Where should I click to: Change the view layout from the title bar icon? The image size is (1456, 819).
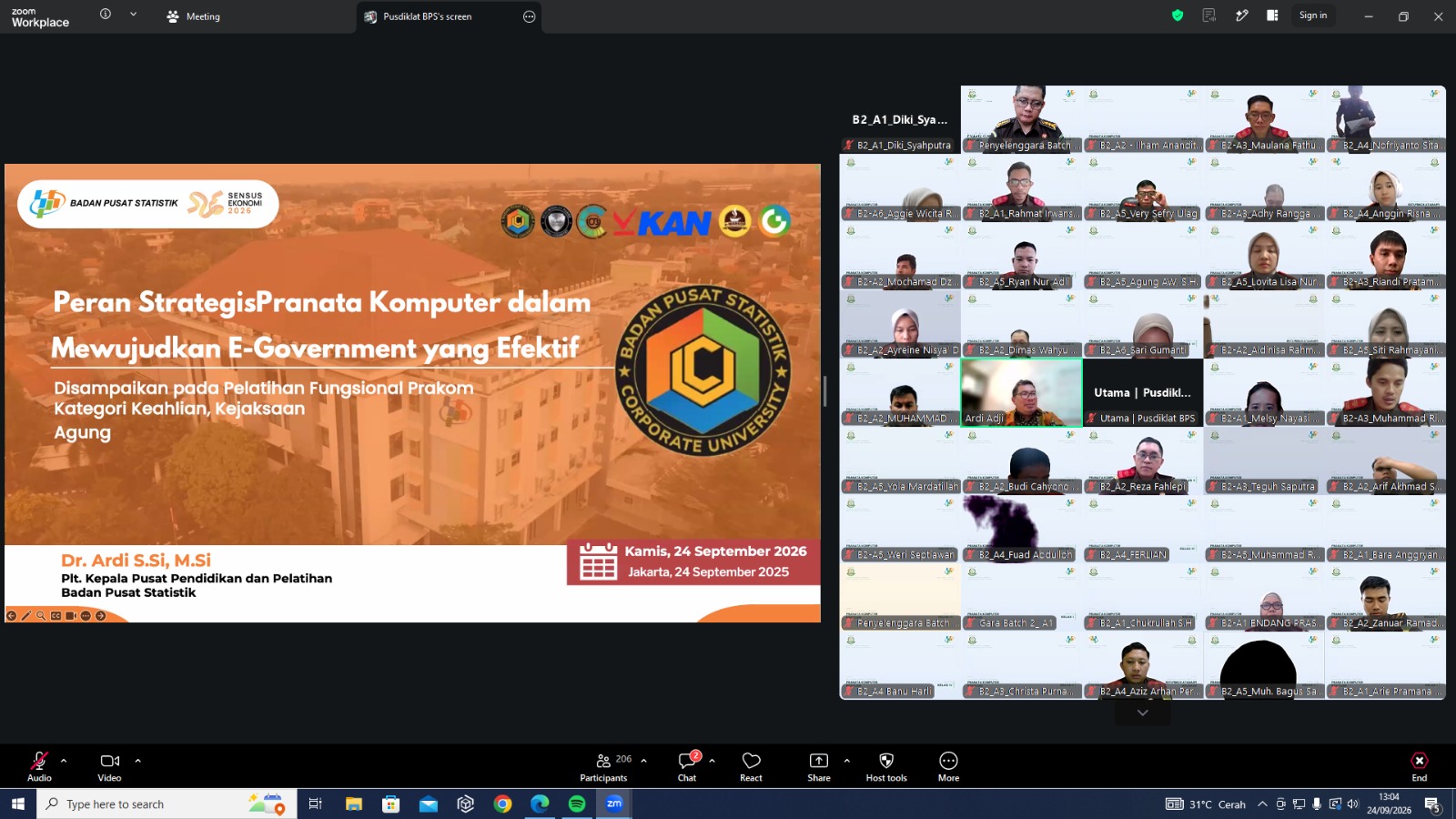[1272, 15]
